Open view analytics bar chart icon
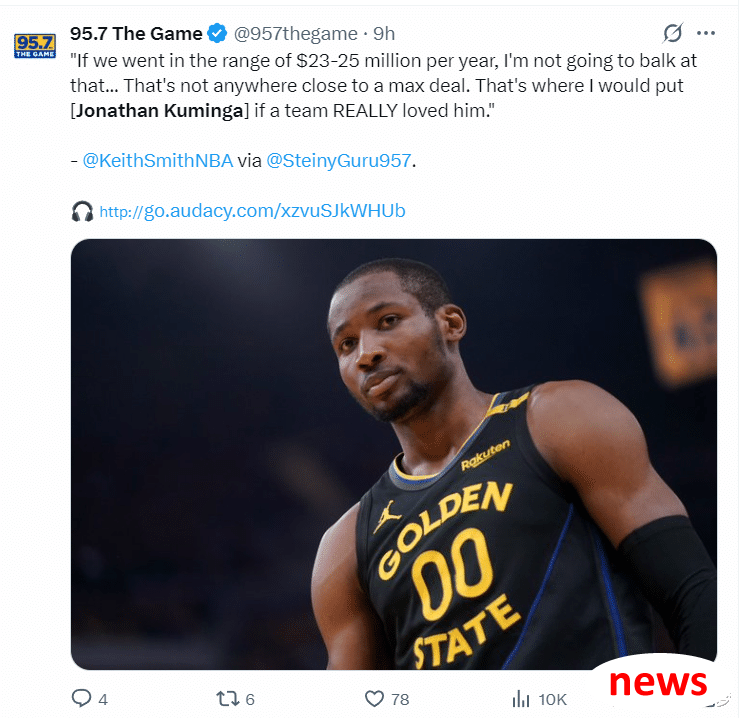Screen dimensions: 740x718 coord(521,698)
